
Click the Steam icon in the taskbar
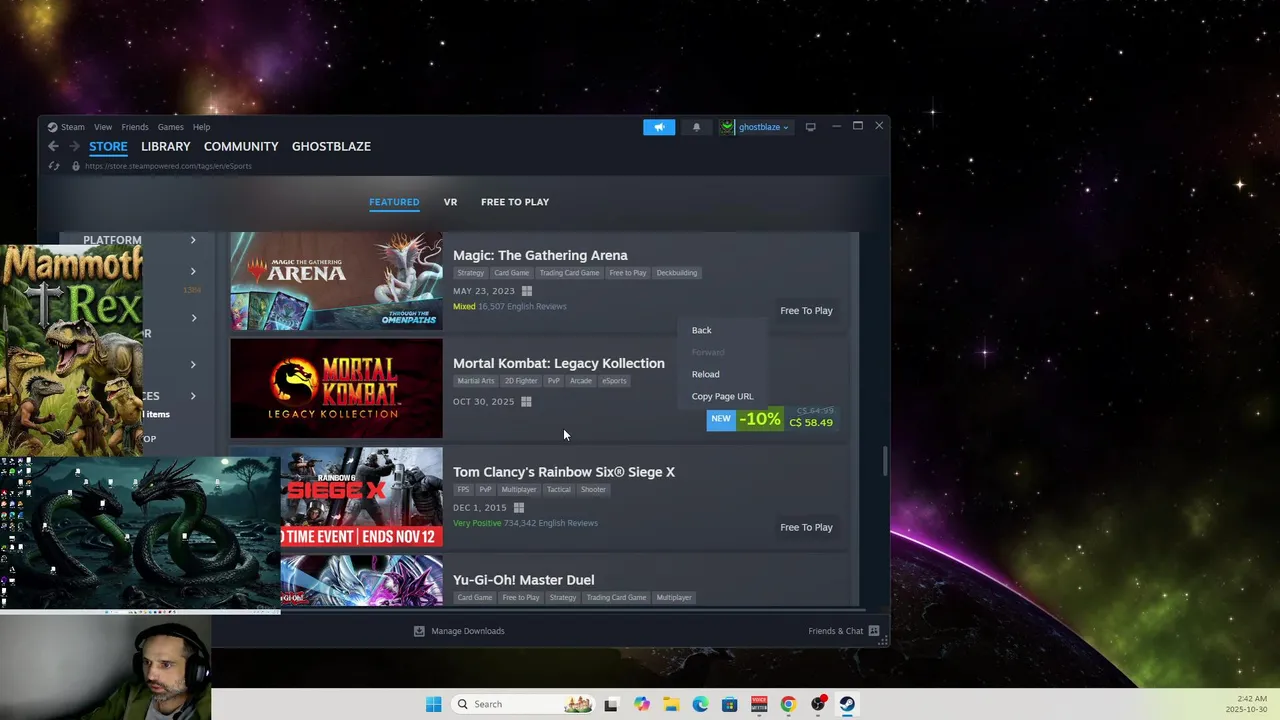click(847, 704)
